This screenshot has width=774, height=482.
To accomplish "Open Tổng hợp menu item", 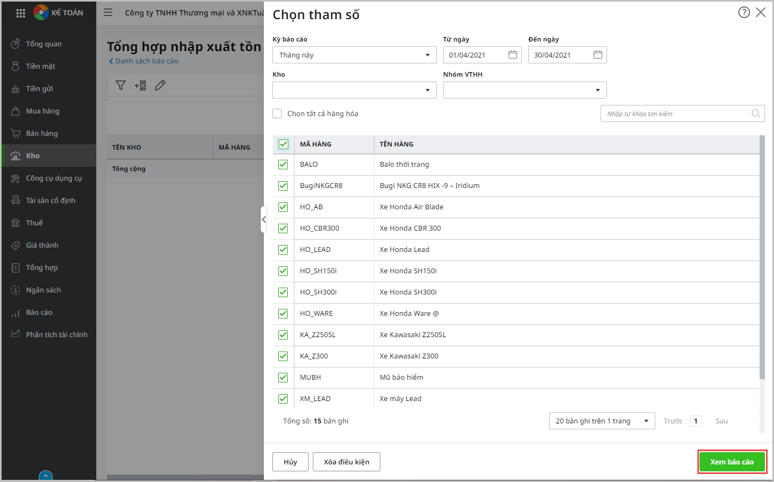I will [48, 268].
